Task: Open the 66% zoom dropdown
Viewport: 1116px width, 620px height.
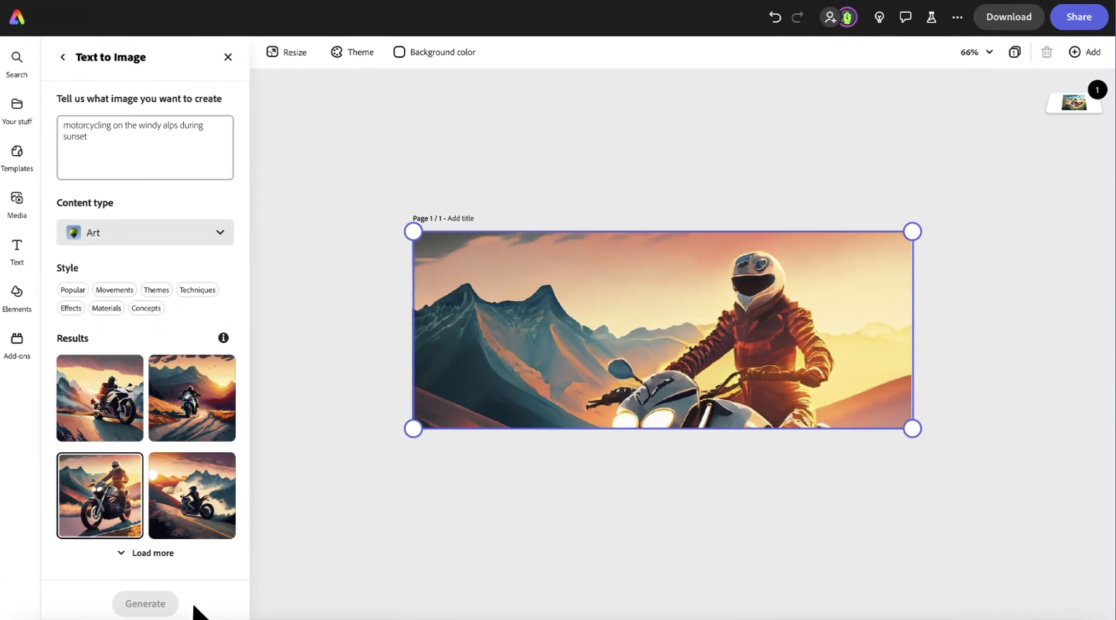Action: click(x=976, y=52)
